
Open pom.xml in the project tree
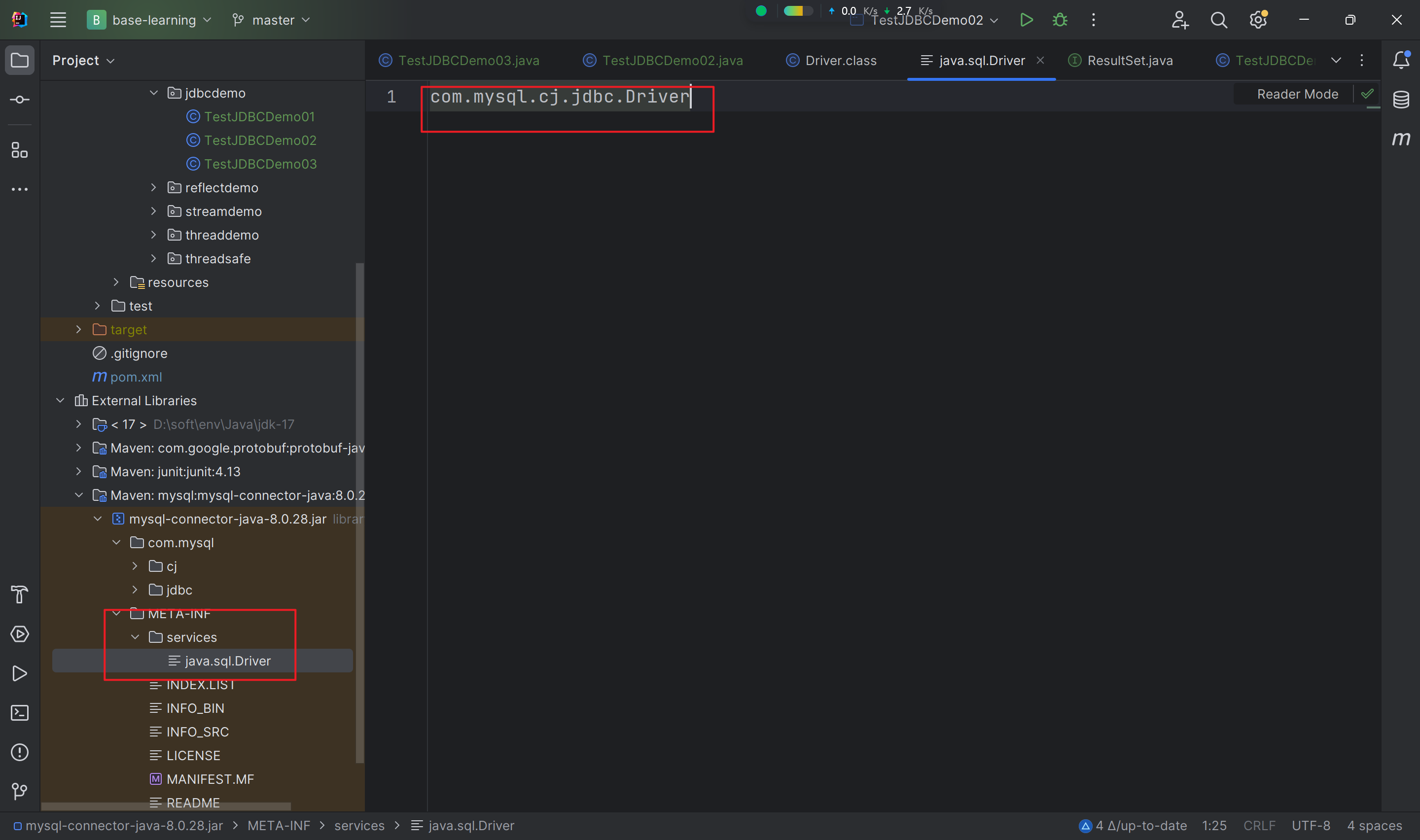136,377
